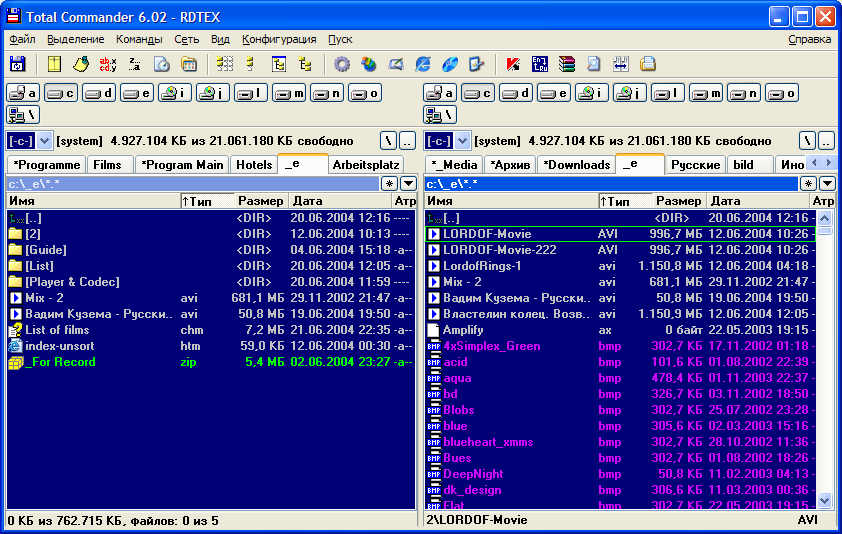The image size is (842, 534).
Task: Click the colorful globe toolbar icon
Action: pos(368,64)
